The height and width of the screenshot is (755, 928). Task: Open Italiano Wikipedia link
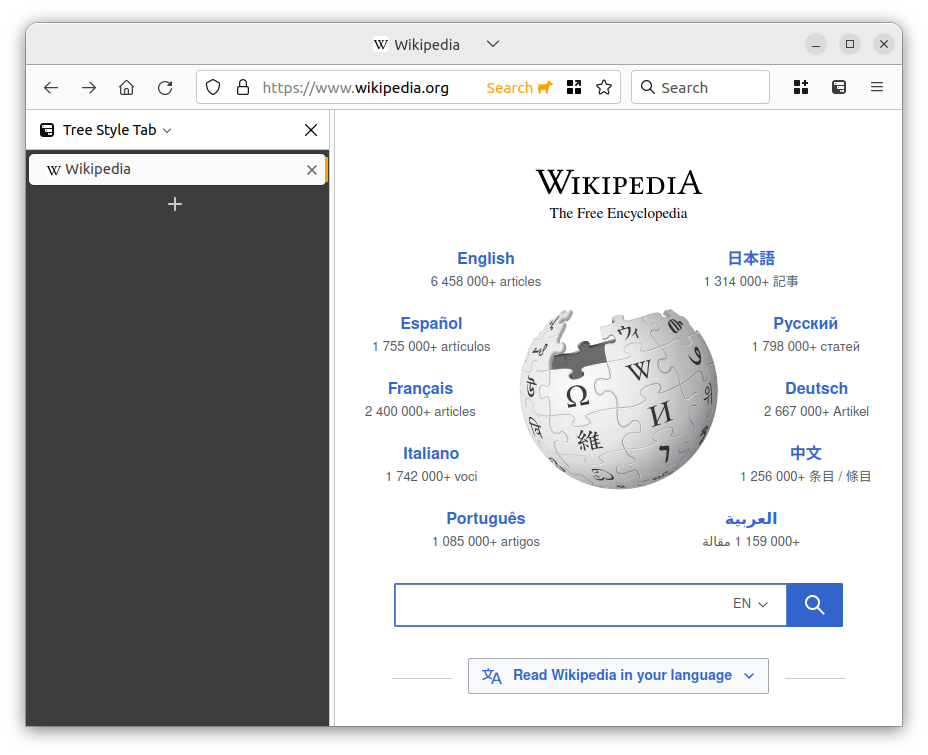pos(431,454)
